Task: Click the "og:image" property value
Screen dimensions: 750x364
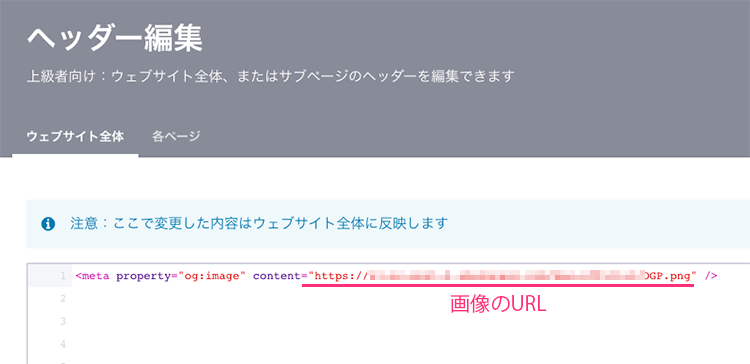Action: pos(212,276)
